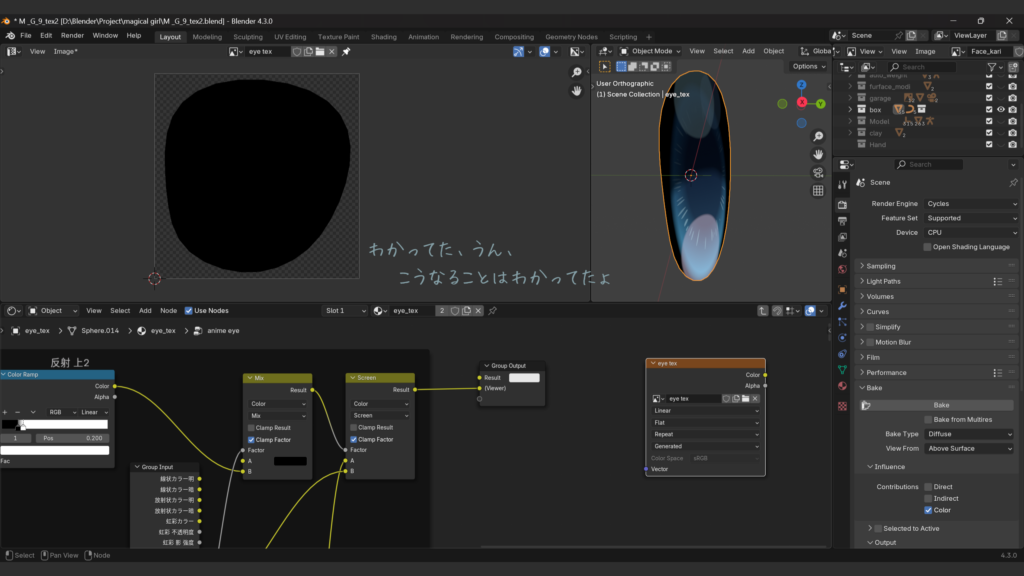Switch to the Shading workspace tab
Image resolution: width=1024 pixels, height=576 pixels.
(383, 37)
